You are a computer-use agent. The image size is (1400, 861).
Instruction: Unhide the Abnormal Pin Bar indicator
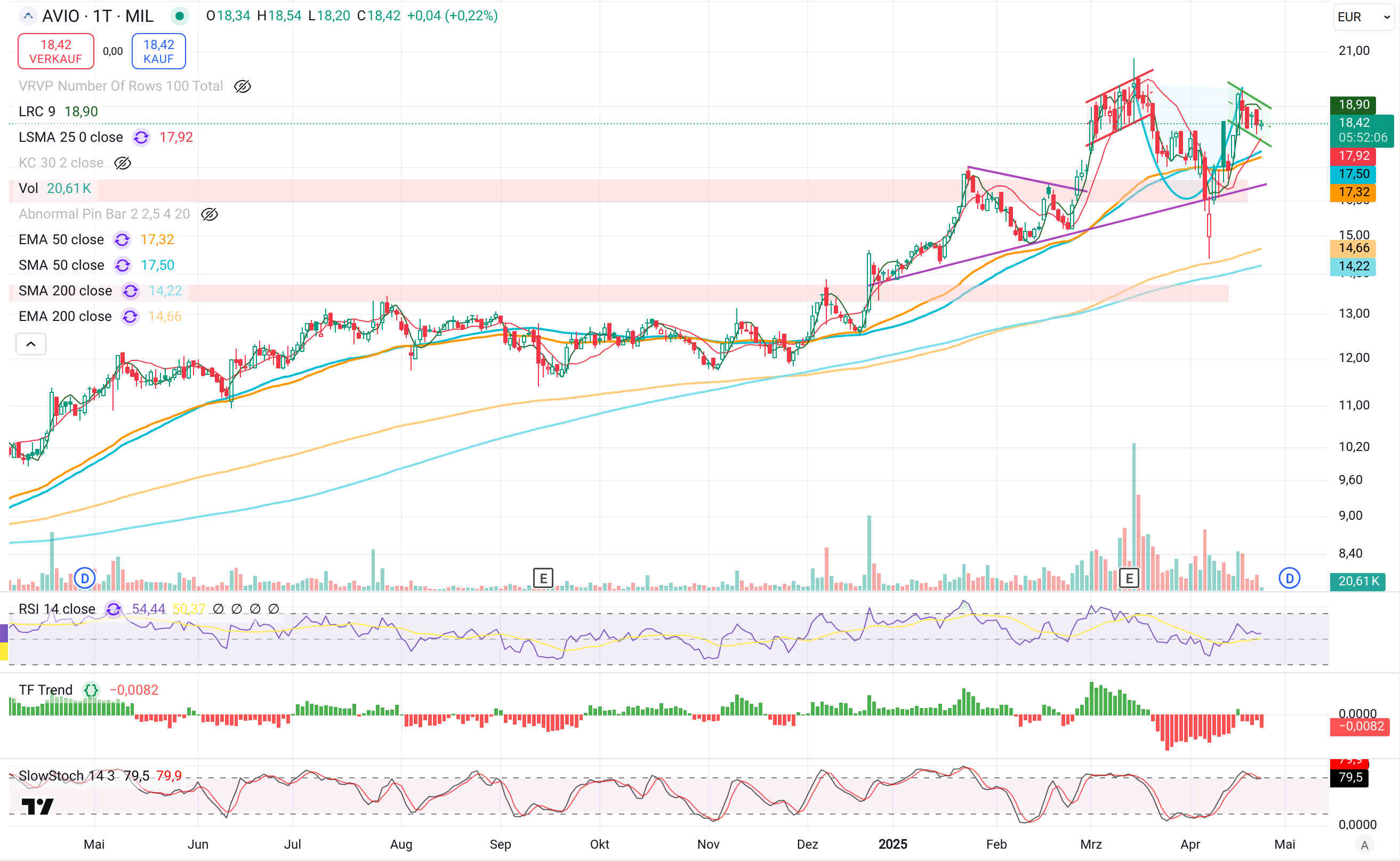tap(210, 214)
